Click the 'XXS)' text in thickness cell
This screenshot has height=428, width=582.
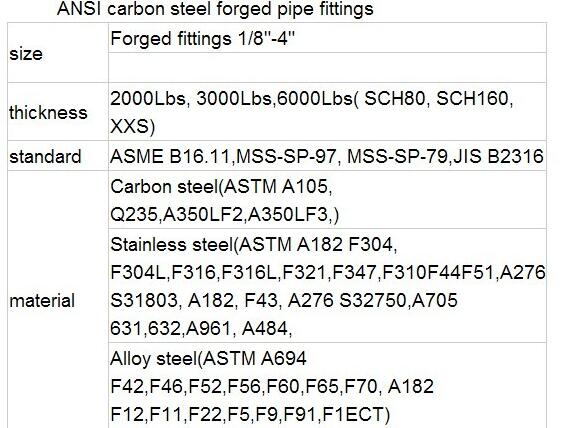132,126
